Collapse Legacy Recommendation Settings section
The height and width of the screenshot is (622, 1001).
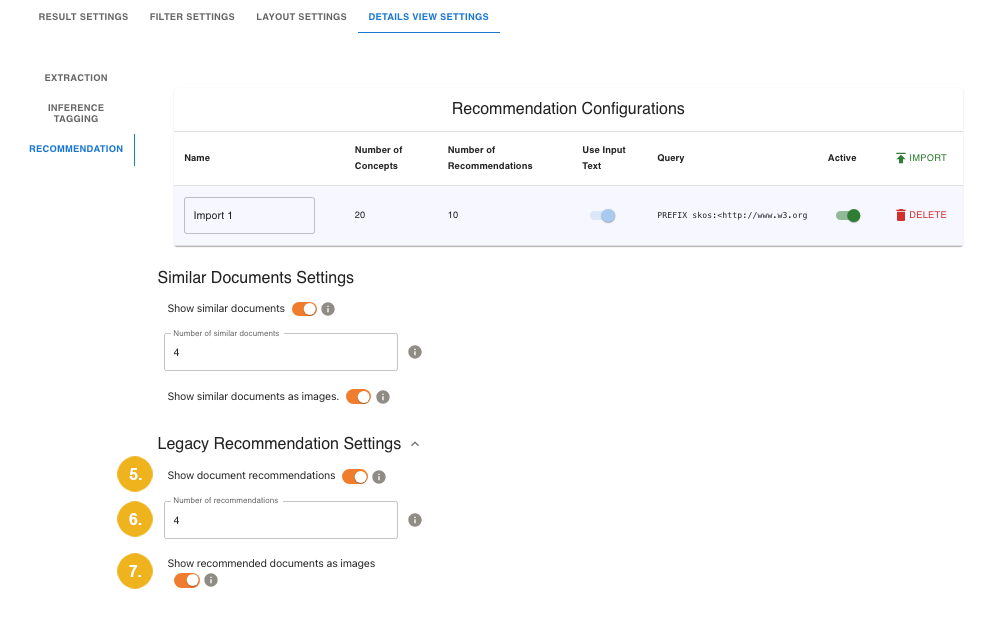coord(416,444)
